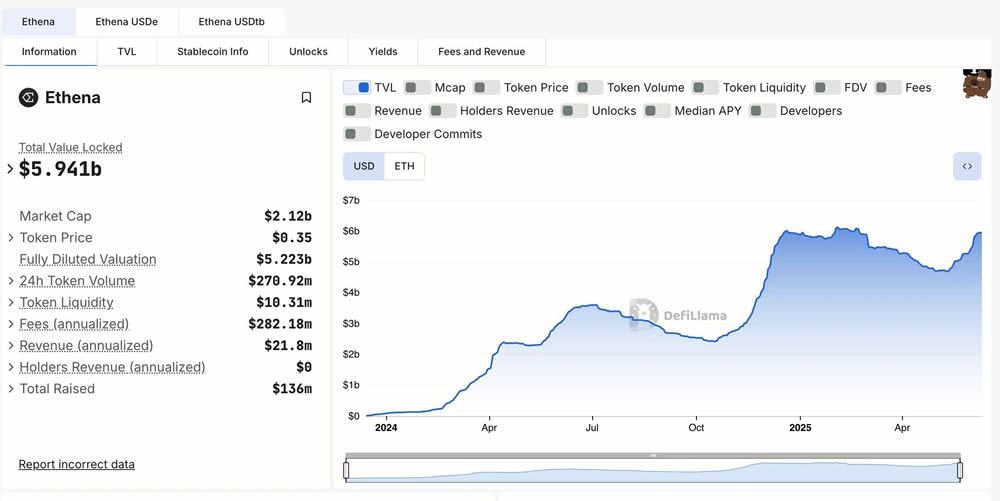The image size is (1000, 501).
Task: Click the bookmark icon next to Ethena
Action: (x=306, y=97)
